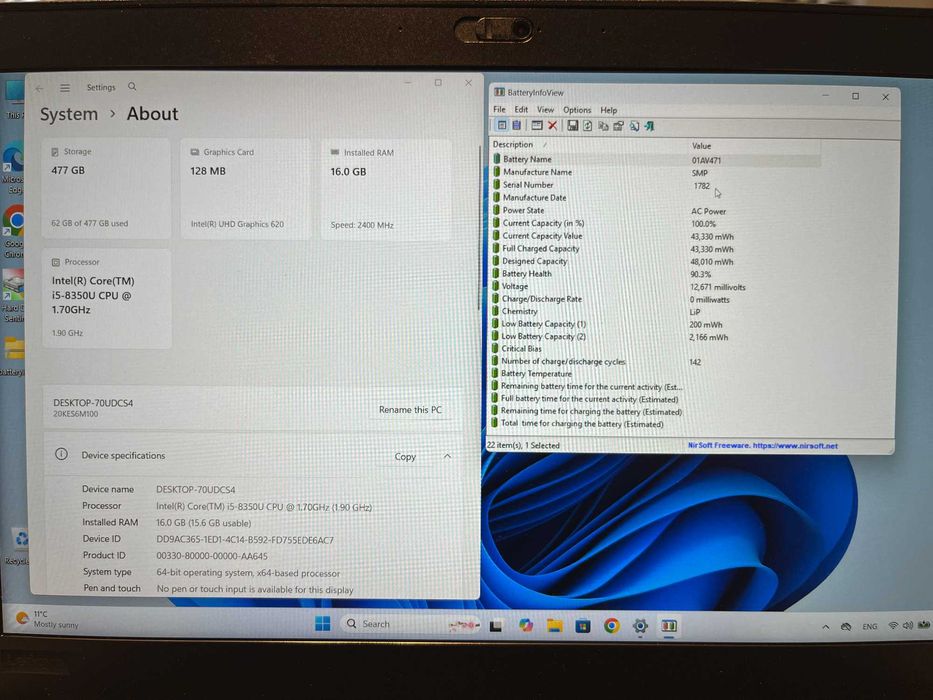Show hidden icons tray chevron
Image resolution: width=933 pixels, height=700 pixels.
click(x=826, y=627)
